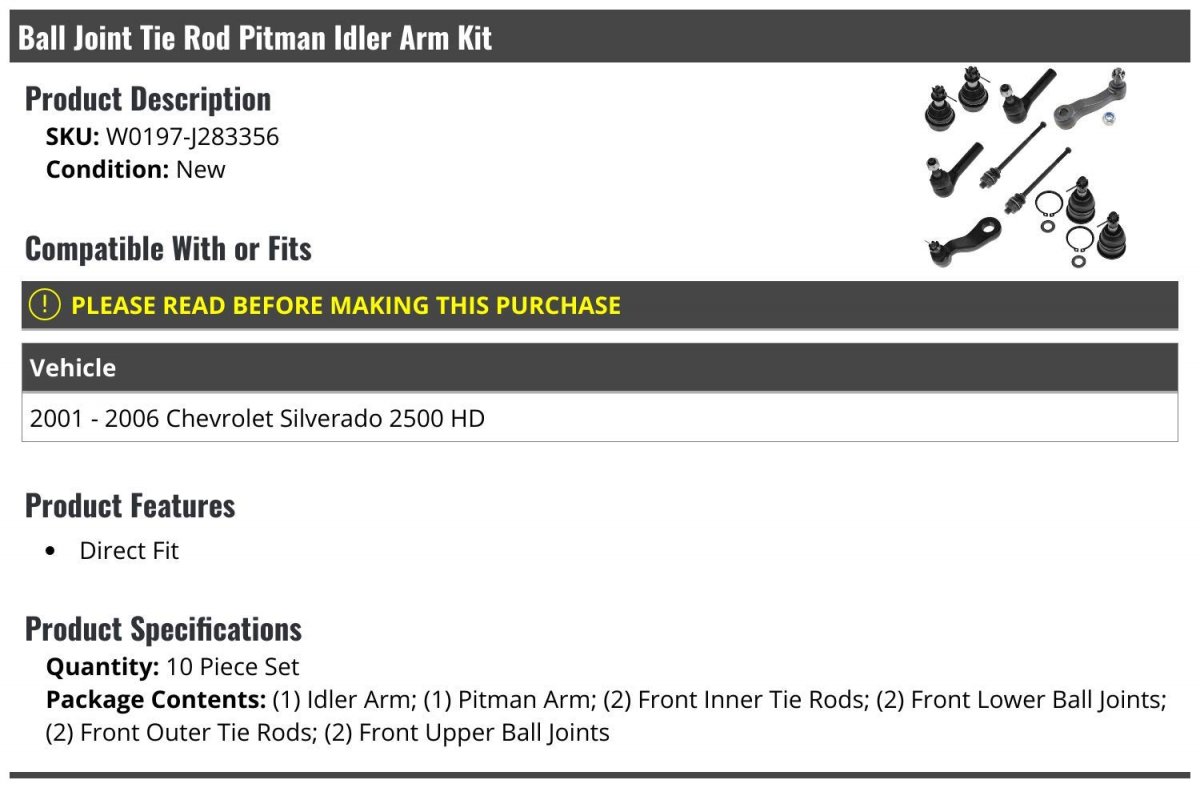
Task: Click the Direct Fit bullet item
Action: click(x=129, y=551)
